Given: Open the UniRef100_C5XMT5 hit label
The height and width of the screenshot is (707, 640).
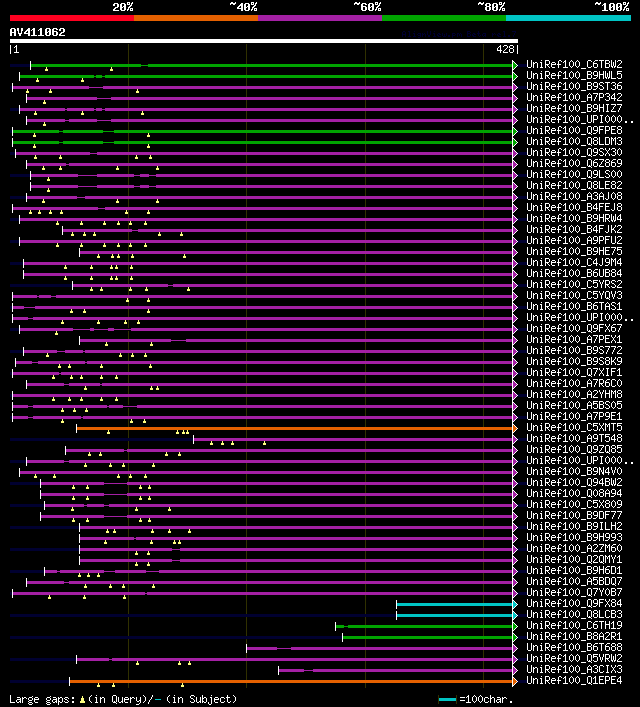Looking at the screenshot, I should tap(574, 427).
